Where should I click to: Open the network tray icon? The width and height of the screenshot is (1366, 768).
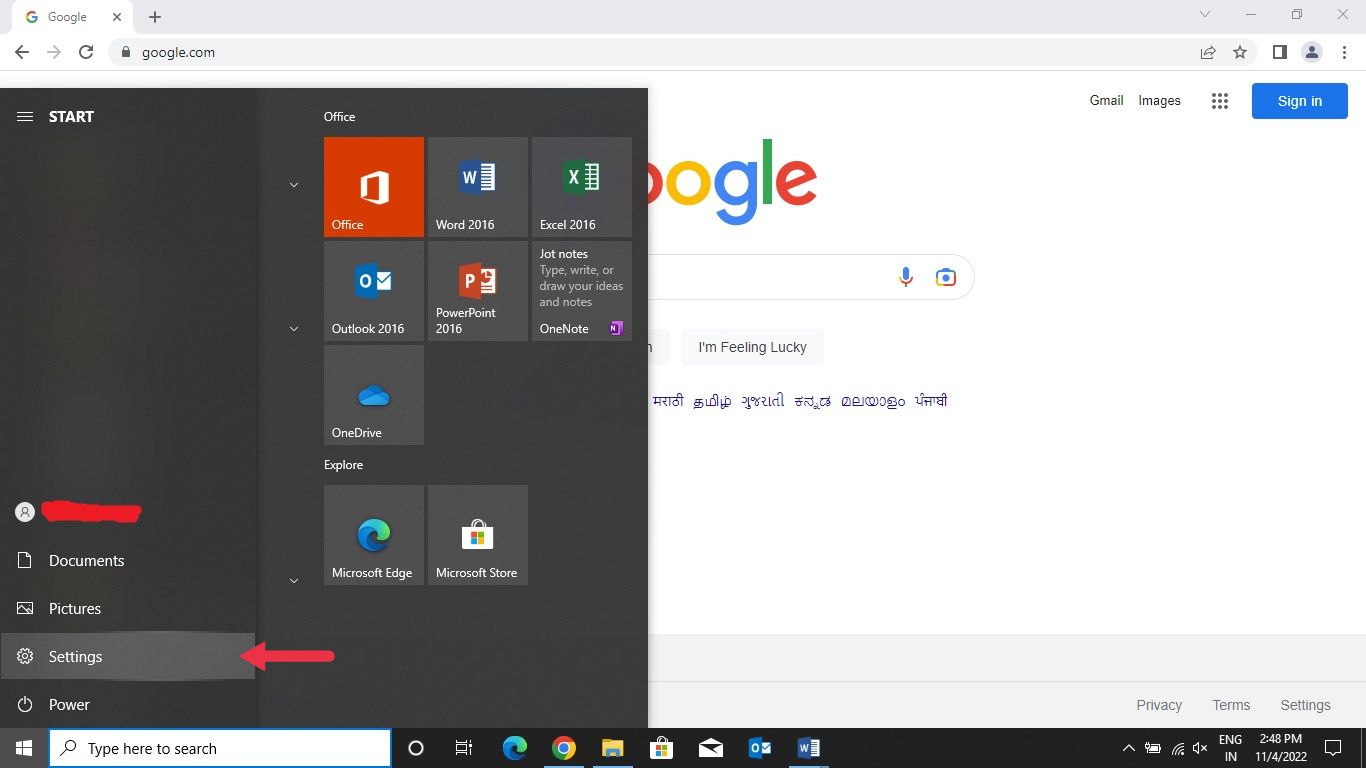tap(1178, 748)
